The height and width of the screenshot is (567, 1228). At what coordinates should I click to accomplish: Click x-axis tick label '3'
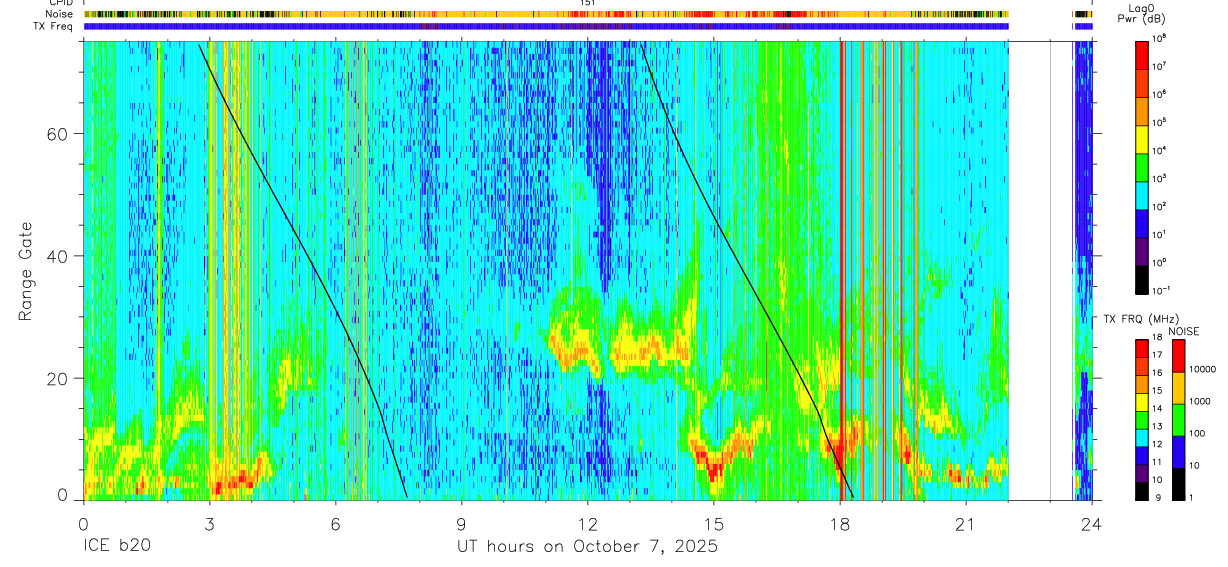pos(209,524)
